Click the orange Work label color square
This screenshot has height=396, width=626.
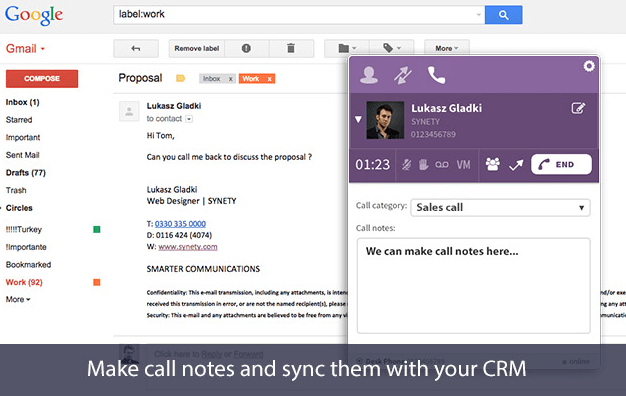[x=97, y=282]
